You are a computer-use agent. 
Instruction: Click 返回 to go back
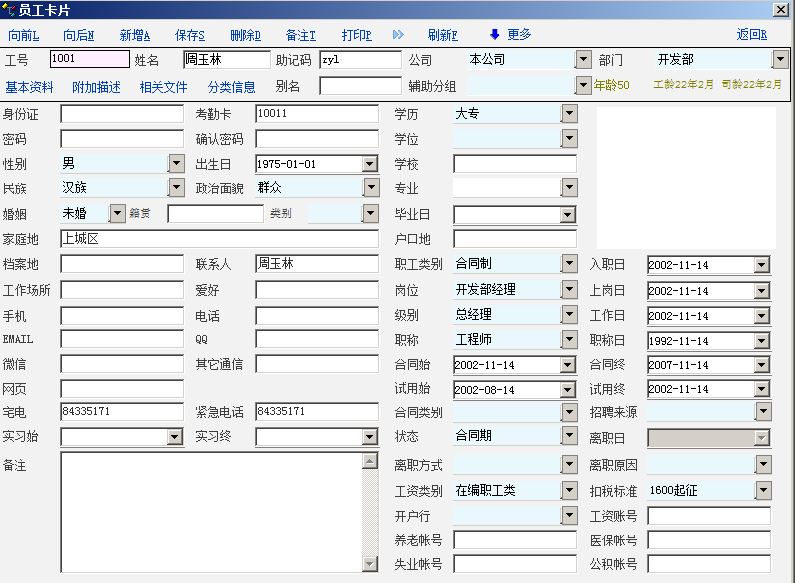(x=752, y=35)
